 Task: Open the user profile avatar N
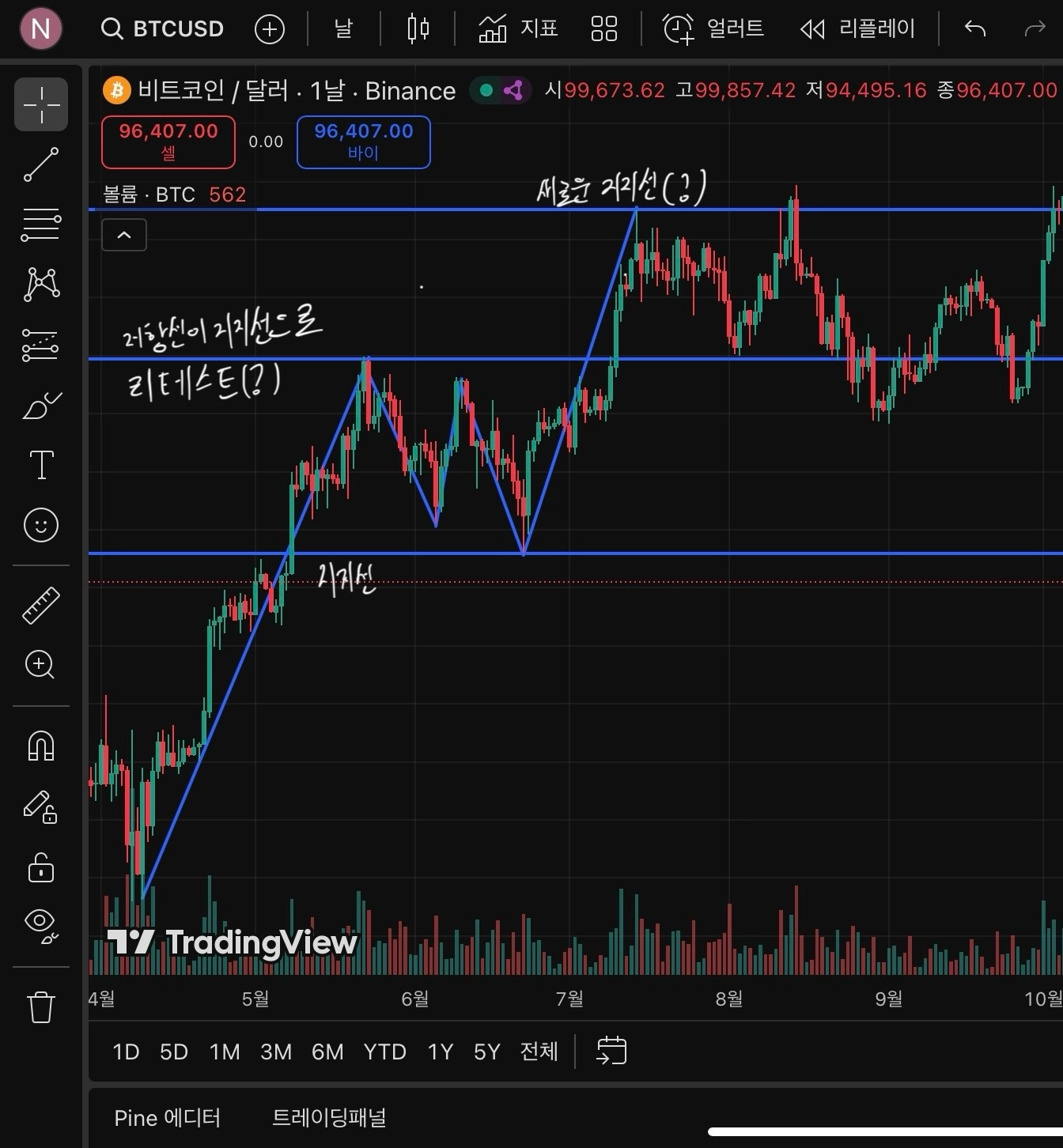(x=40, y=29)
